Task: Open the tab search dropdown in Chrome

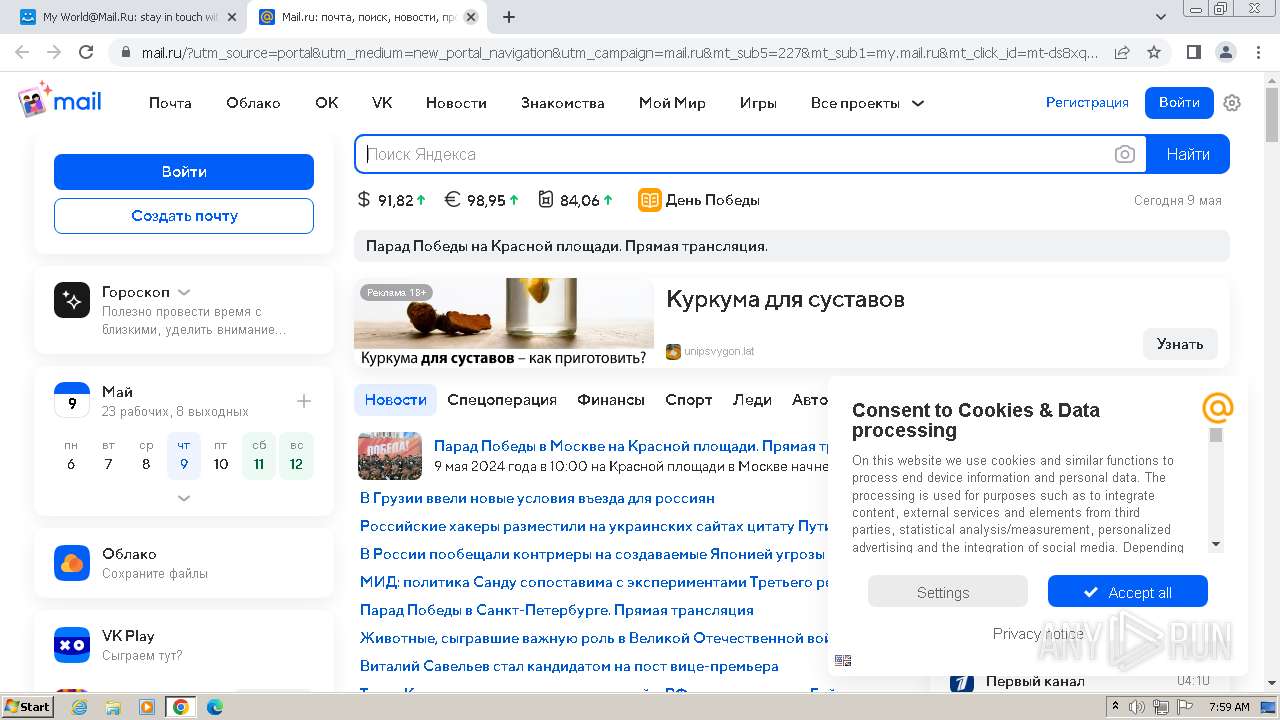Action: pos(1160,17)
